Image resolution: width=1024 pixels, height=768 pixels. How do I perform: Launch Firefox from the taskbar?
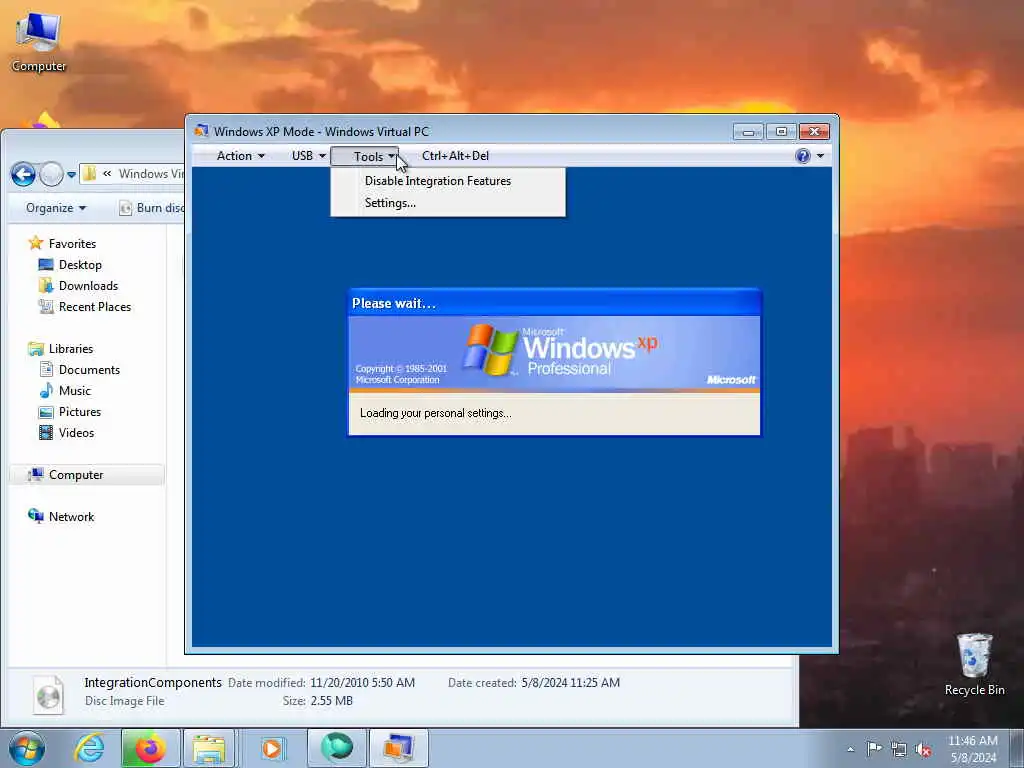pyautogui.click(x=150, y=748)
